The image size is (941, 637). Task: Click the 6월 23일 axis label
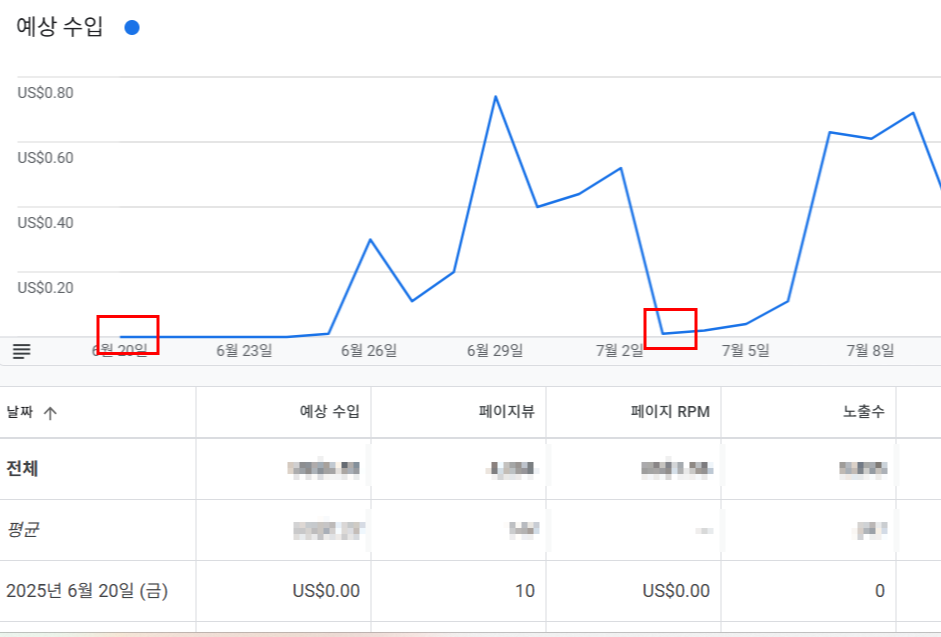[x=243, y=351]
